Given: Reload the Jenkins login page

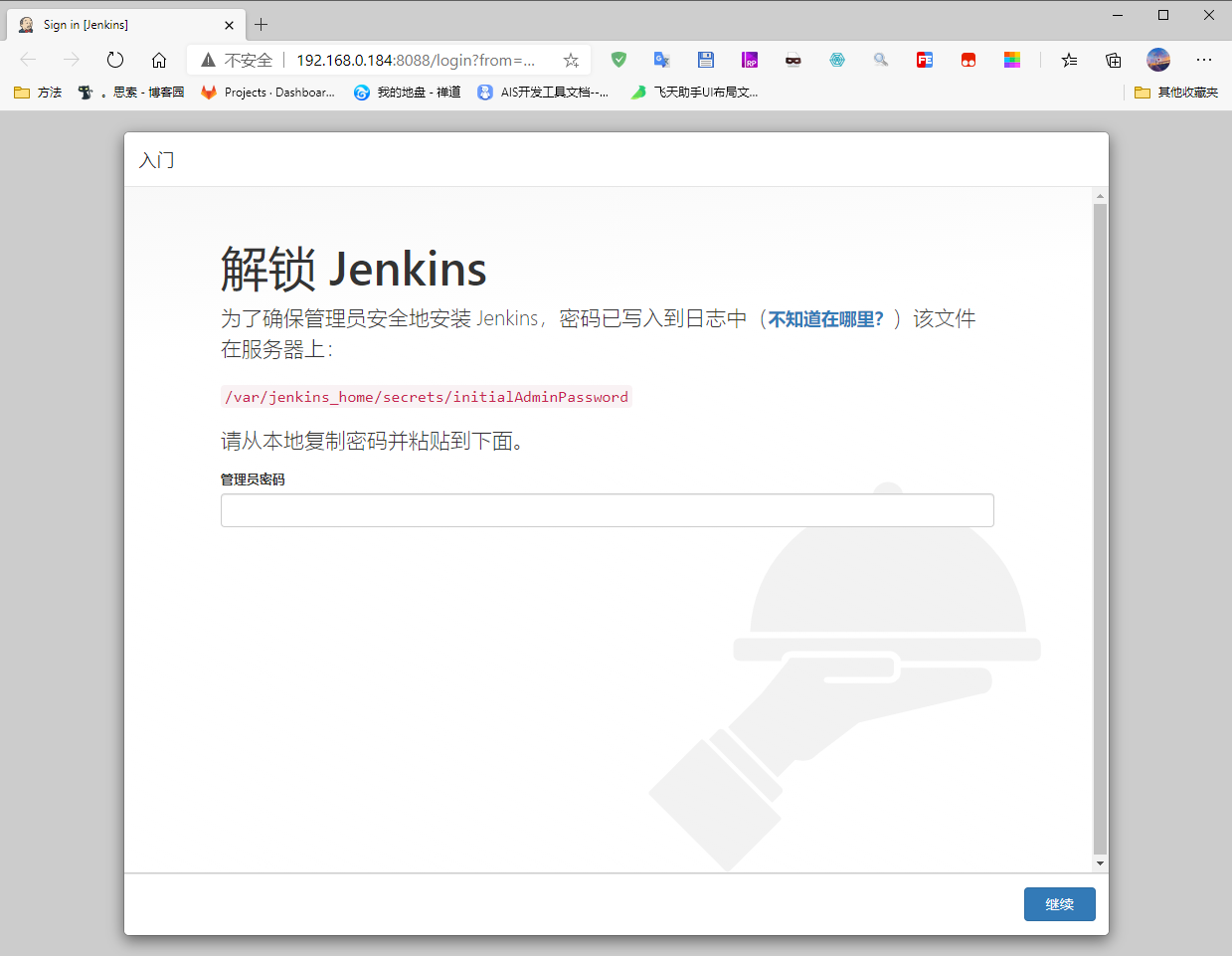Looking at the screenshot, I should 115,60.
